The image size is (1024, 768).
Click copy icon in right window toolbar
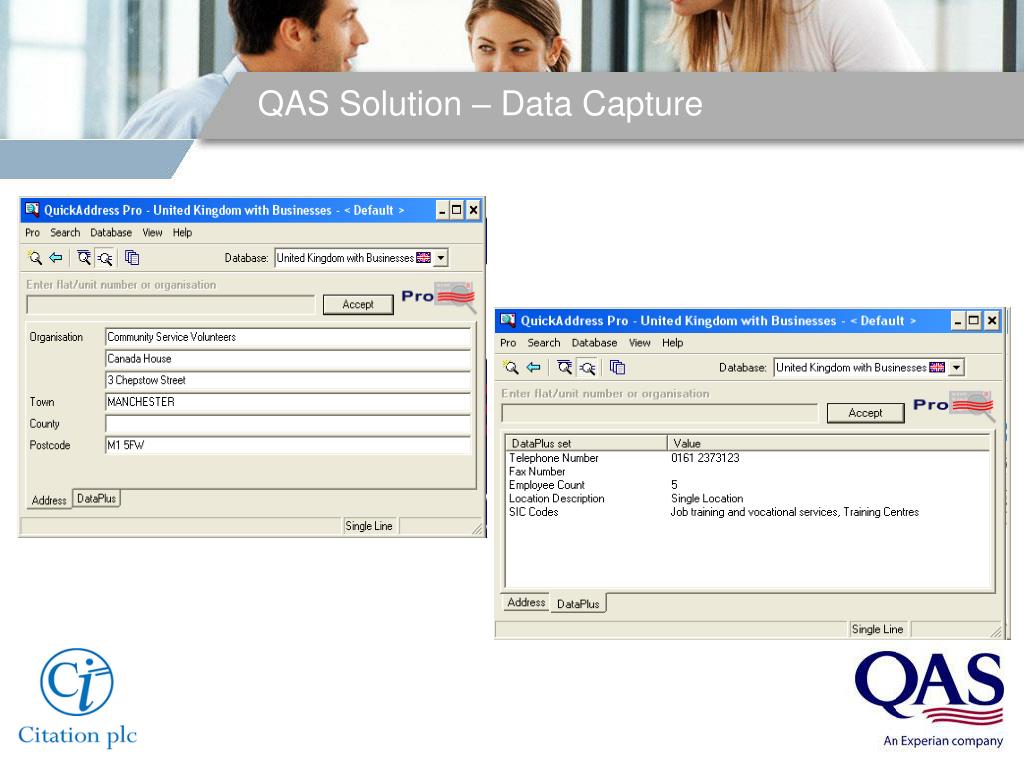617,368
